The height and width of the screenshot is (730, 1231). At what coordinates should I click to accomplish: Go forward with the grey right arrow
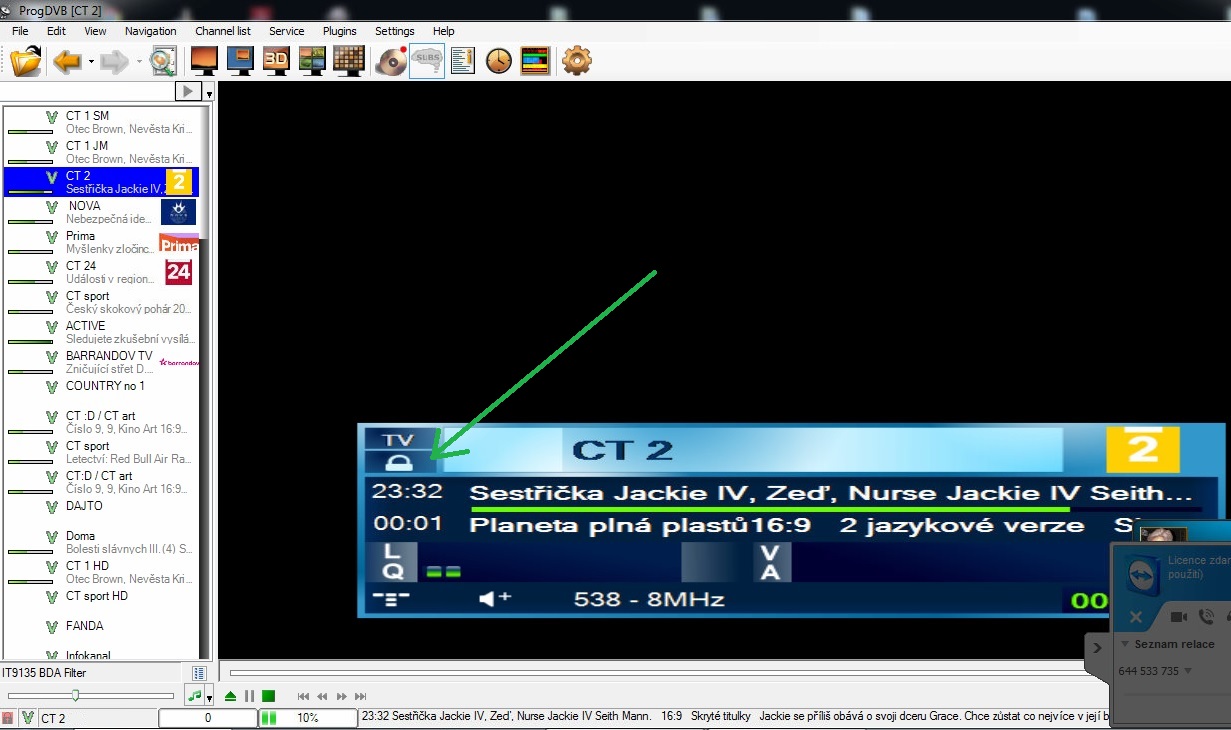tap(114, 61)
